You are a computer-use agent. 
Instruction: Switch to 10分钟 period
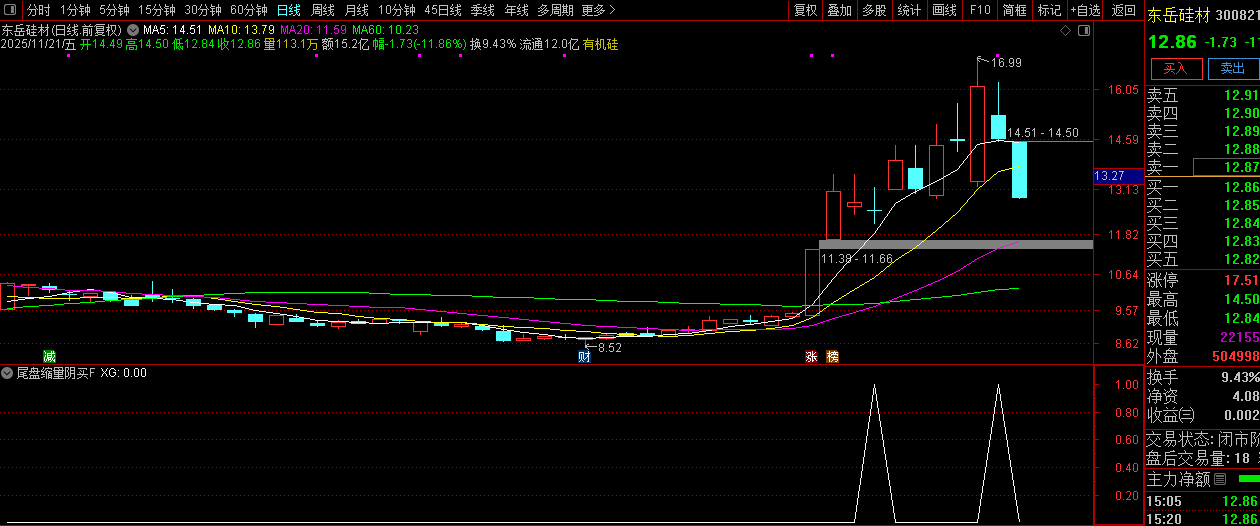(397, 10)
